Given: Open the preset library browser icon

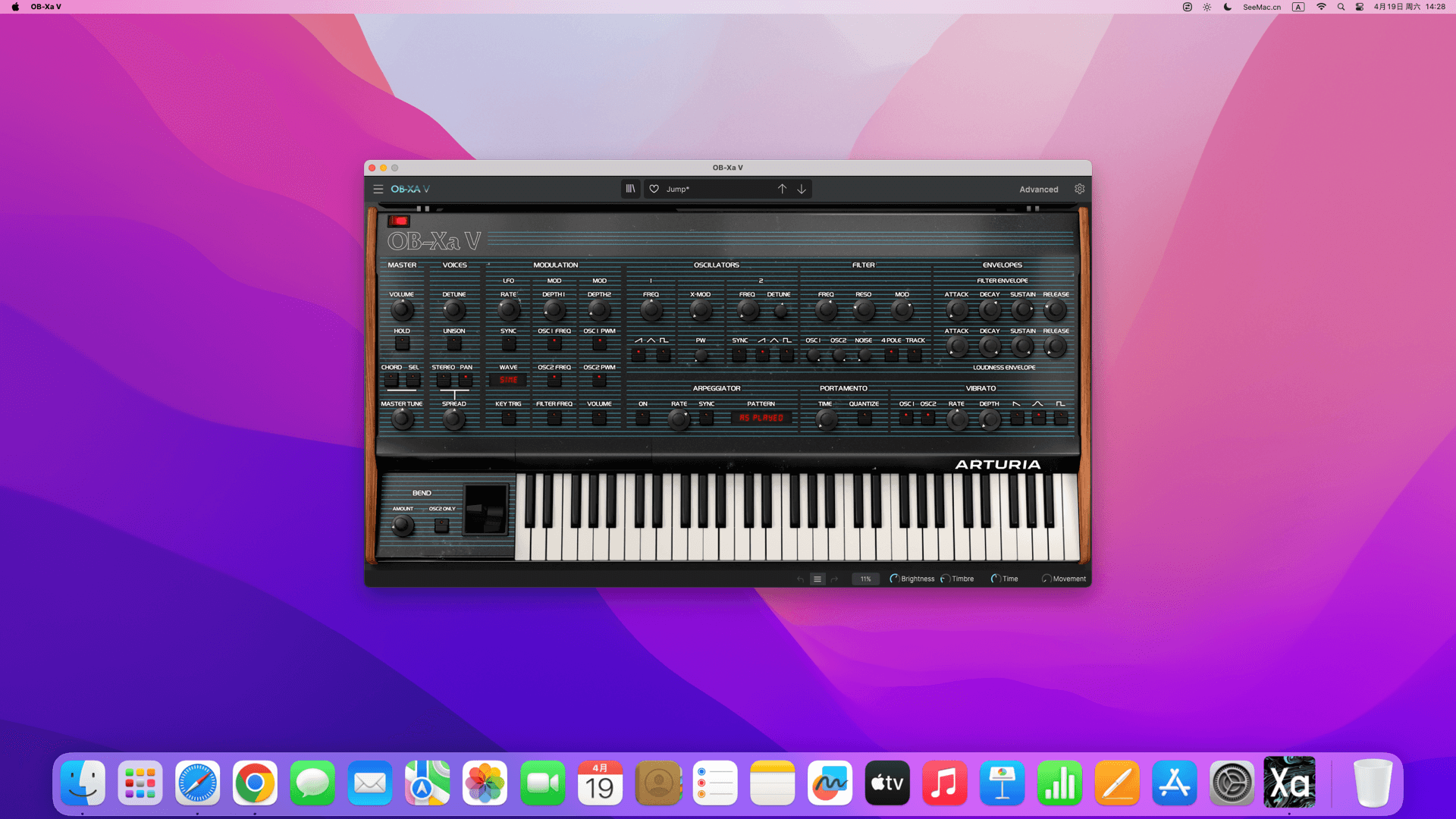Looking at the screenshot, I should pos(630,189).
